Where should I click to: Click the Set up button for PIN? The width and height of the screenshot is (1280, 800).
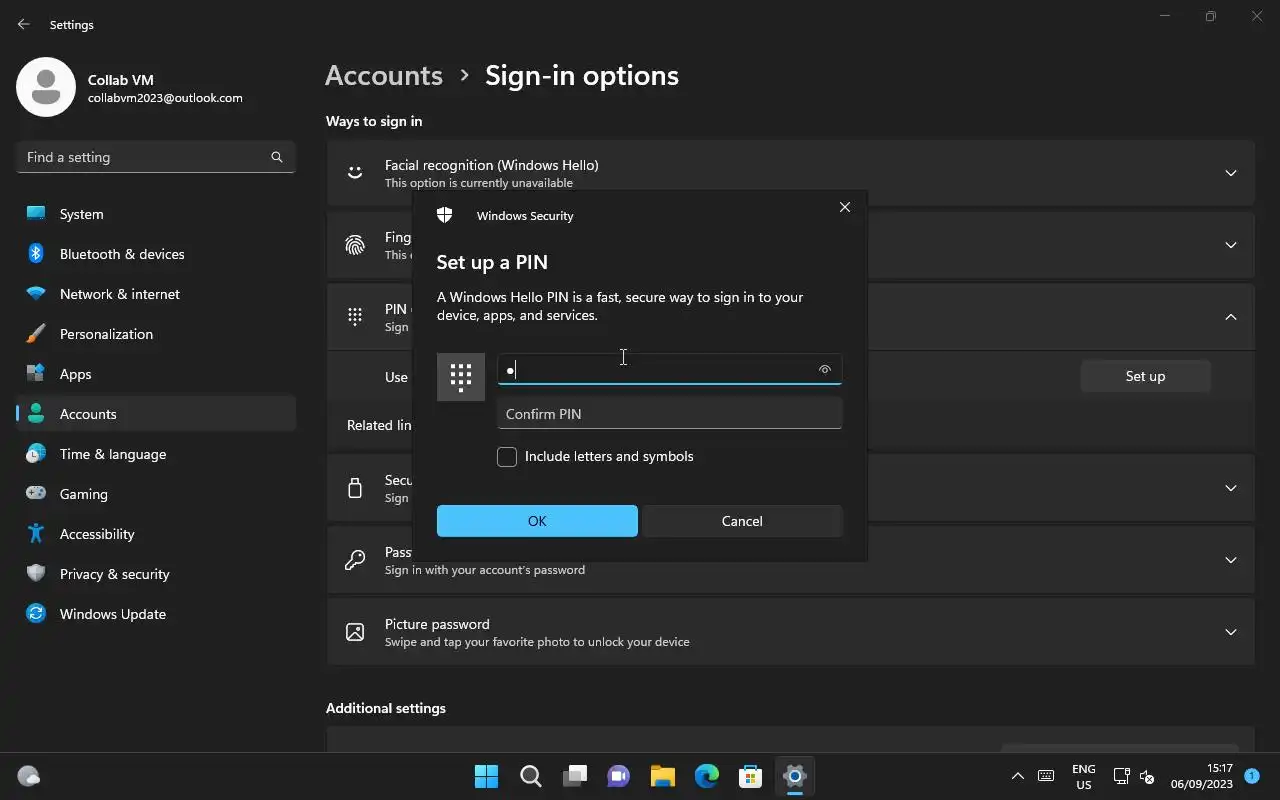tap(1145, 376)
